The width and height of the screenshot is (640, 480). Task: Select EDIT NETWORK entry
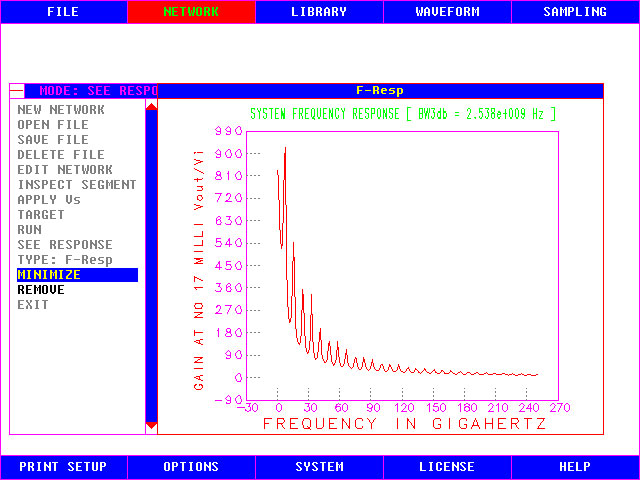tap(65, 170)
